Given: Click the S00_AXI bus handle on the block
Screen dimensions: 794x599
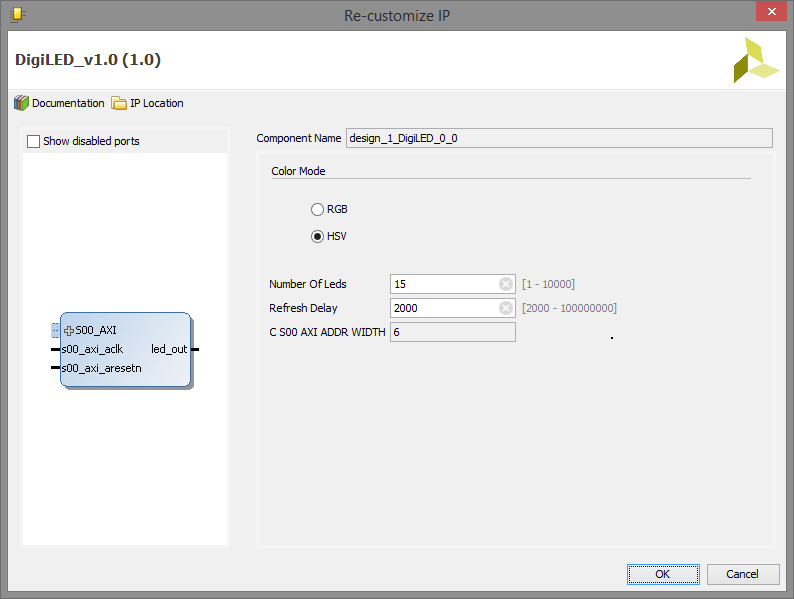Looking at the screenshot, I should point(55,331).
